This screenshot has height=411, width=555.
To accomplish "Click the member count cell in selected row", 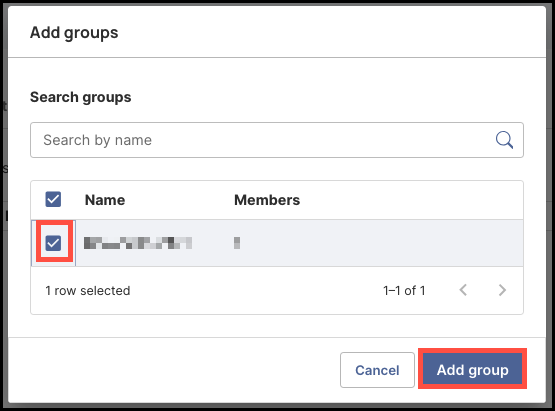I will 237,243.
